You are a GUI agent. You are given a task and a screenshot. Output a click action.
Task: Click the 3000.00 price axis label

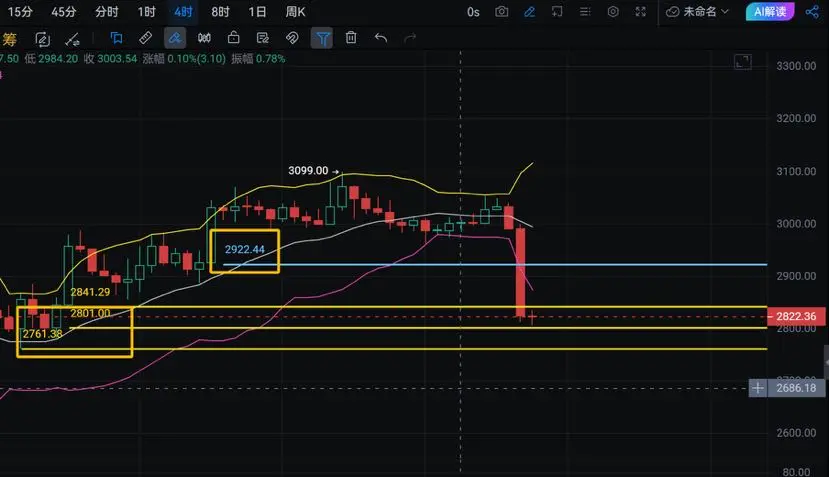pos(796,224)
